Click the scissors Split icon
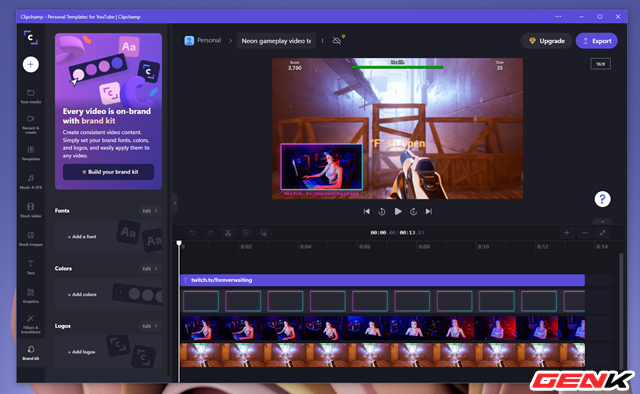 (x=228, y=233)
